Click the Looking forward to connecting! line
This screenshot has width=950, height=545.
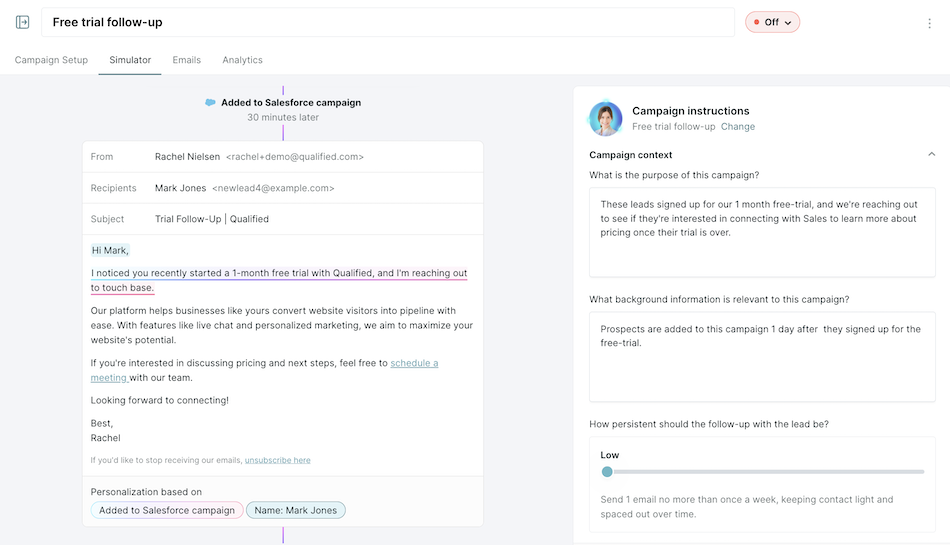160,400
